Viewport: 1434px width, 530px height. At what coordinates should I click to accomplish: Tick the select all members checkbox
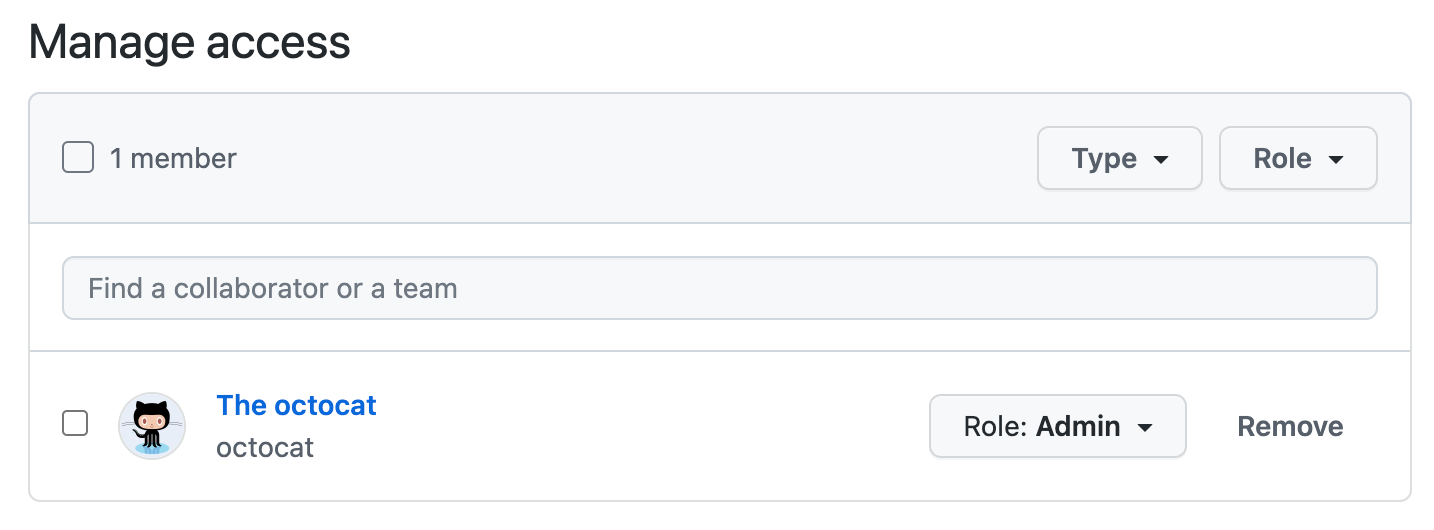click(x=78, y=158)
